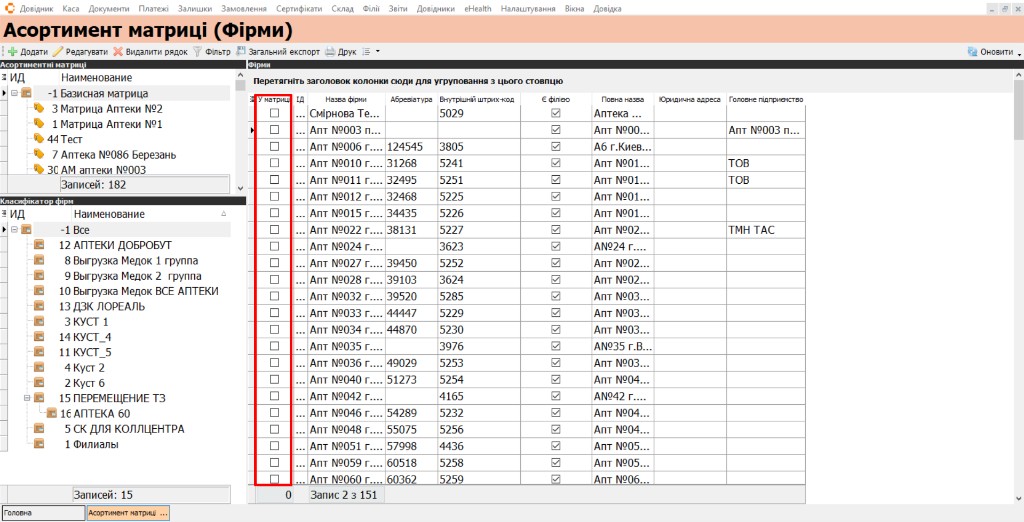Click the orange application logo icon

9,8
